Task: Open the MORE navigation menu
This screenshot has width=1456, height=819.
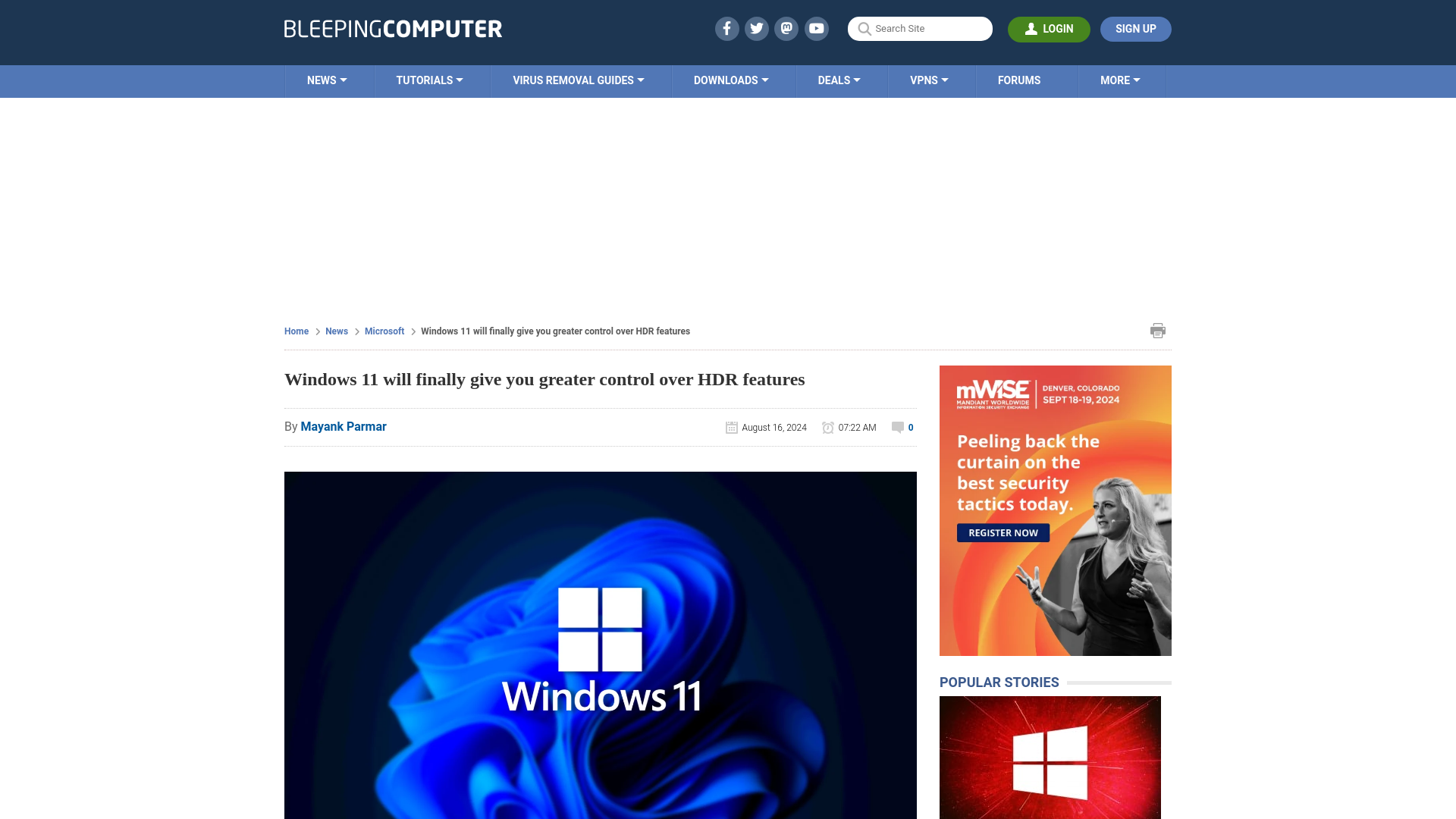Action: [1120, 80]
